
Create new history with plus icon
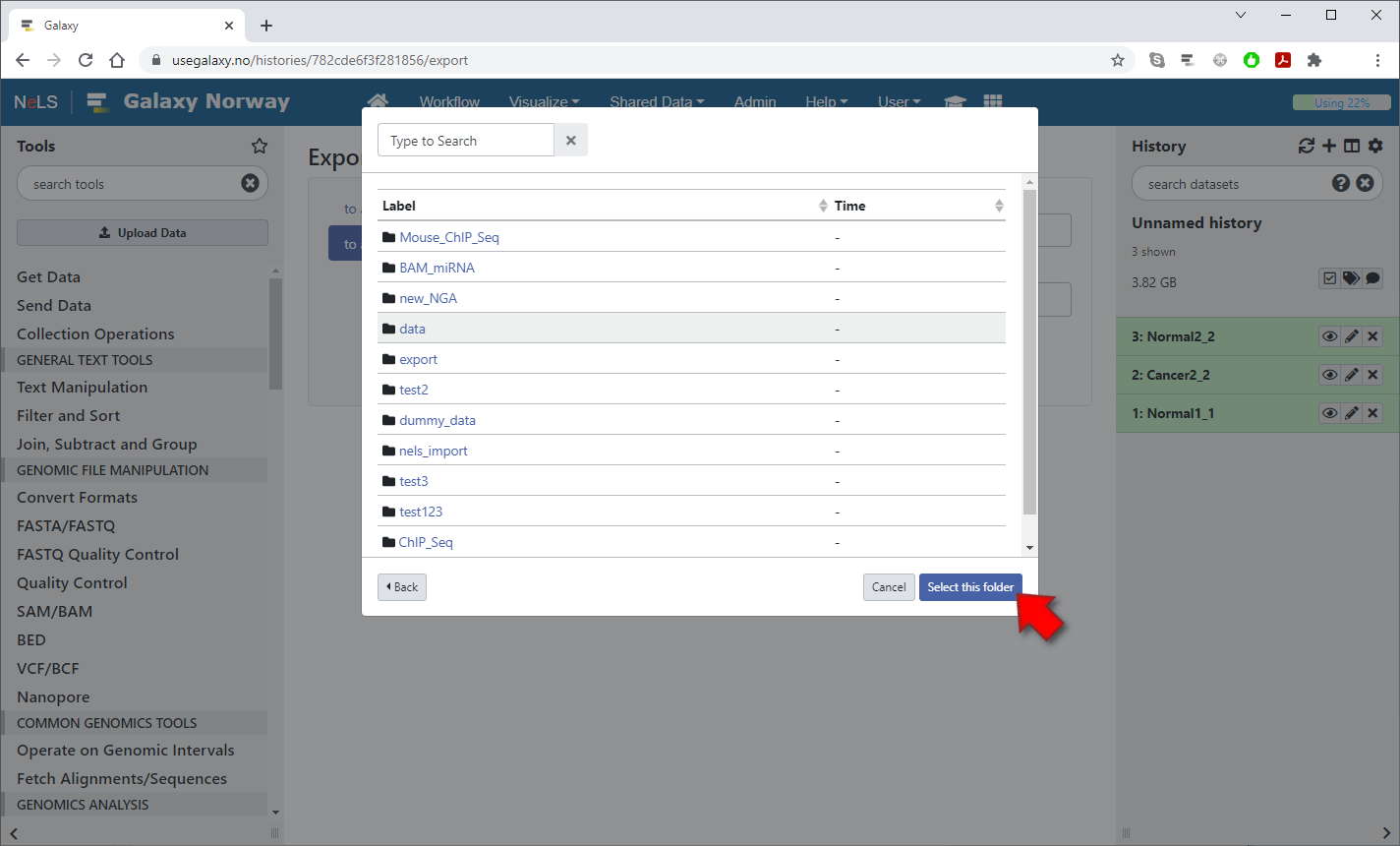click(1329, 146)
